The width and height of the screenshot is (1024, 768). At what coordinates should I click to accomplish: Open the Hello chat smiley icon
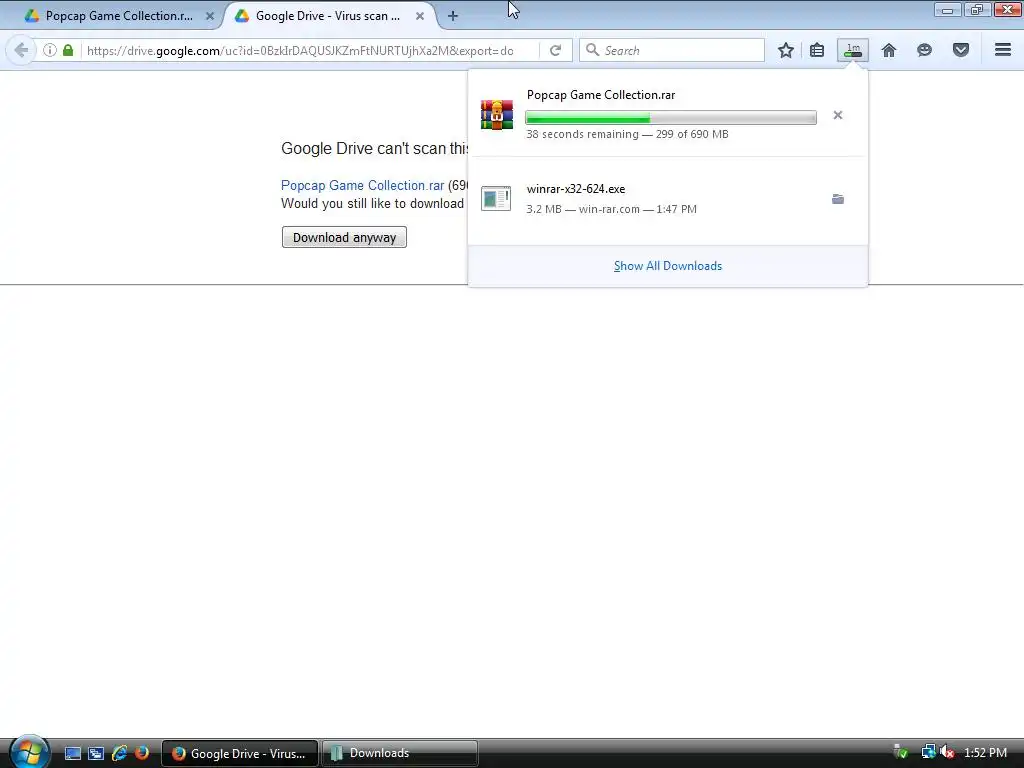coord(924,50)
